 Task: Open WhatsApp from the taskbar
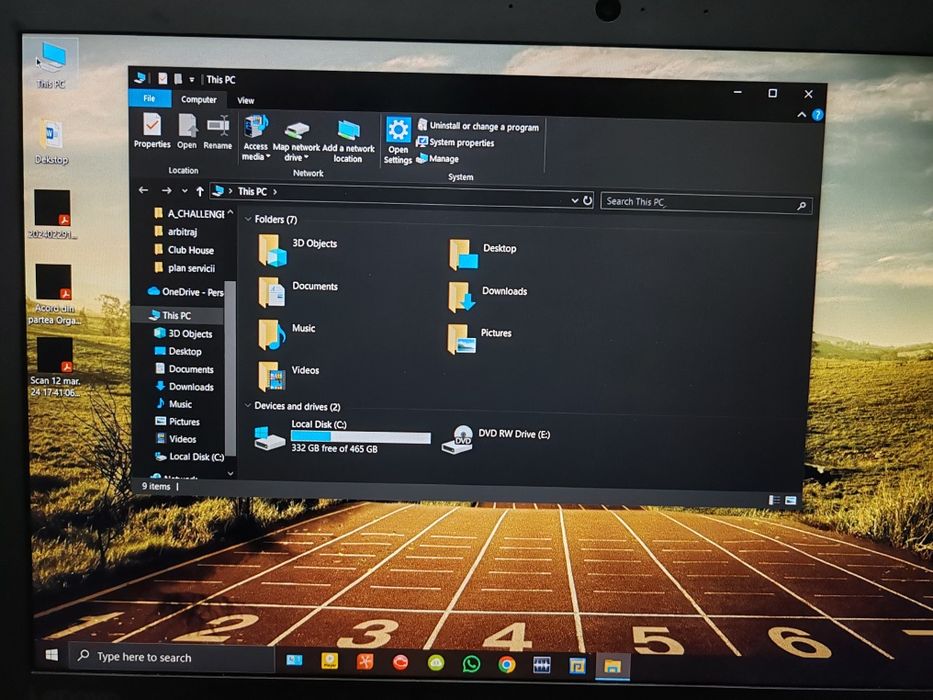471,663
